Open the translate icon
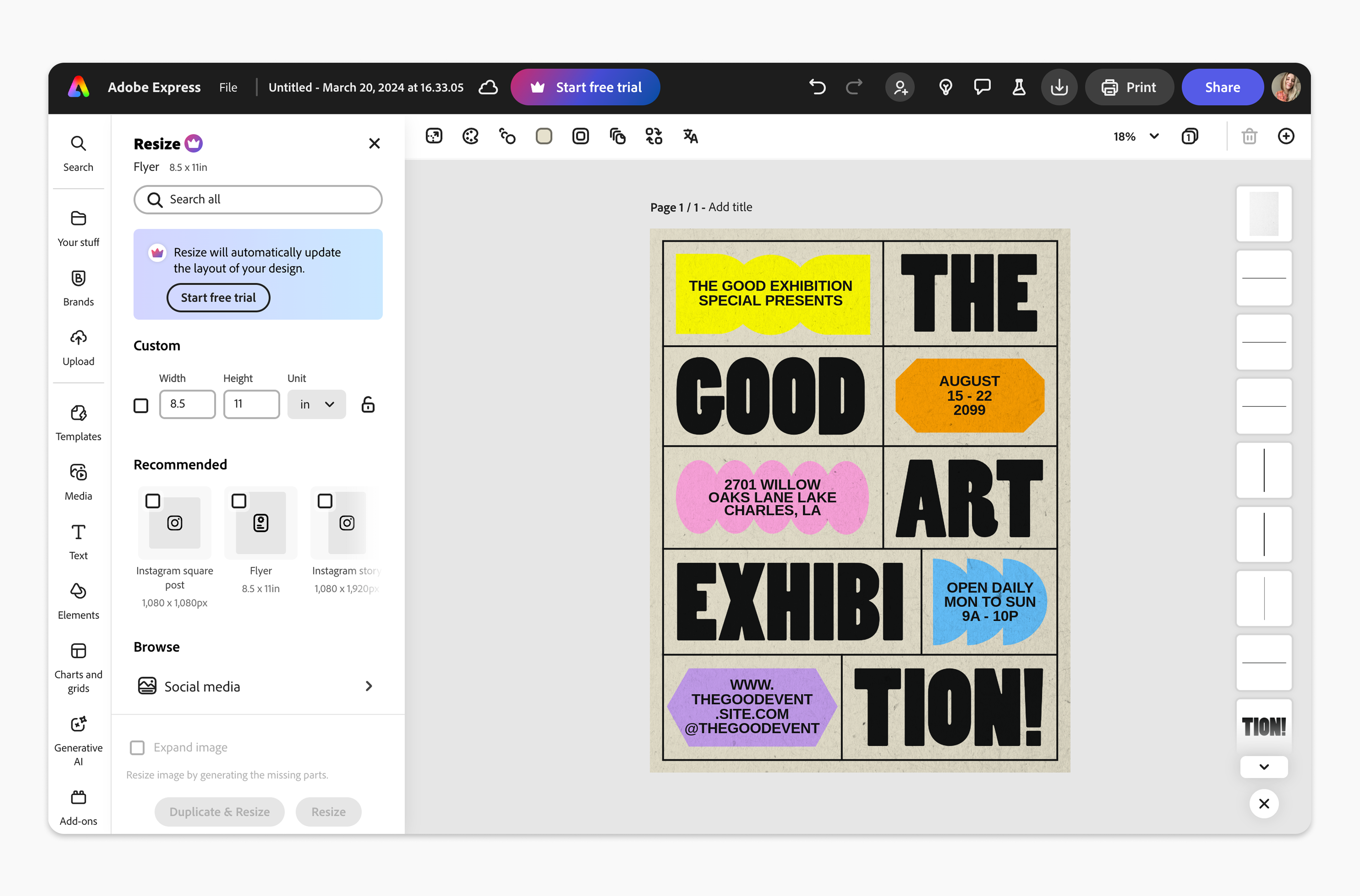Viewport: 1360px width, 896px height. click(x=691, y=136)
